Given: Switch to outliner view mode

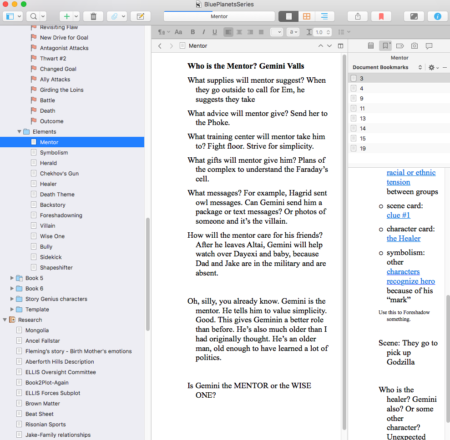Looking at the screenshot, I should tap(324, 16).
